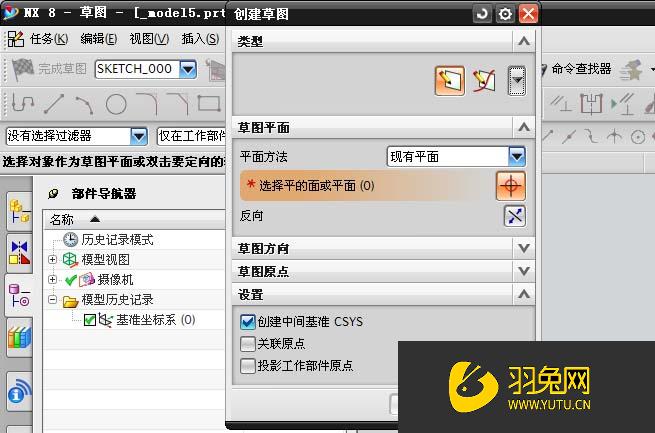Select the Fillet tool
655x433 pixels.
pos(147,104)
